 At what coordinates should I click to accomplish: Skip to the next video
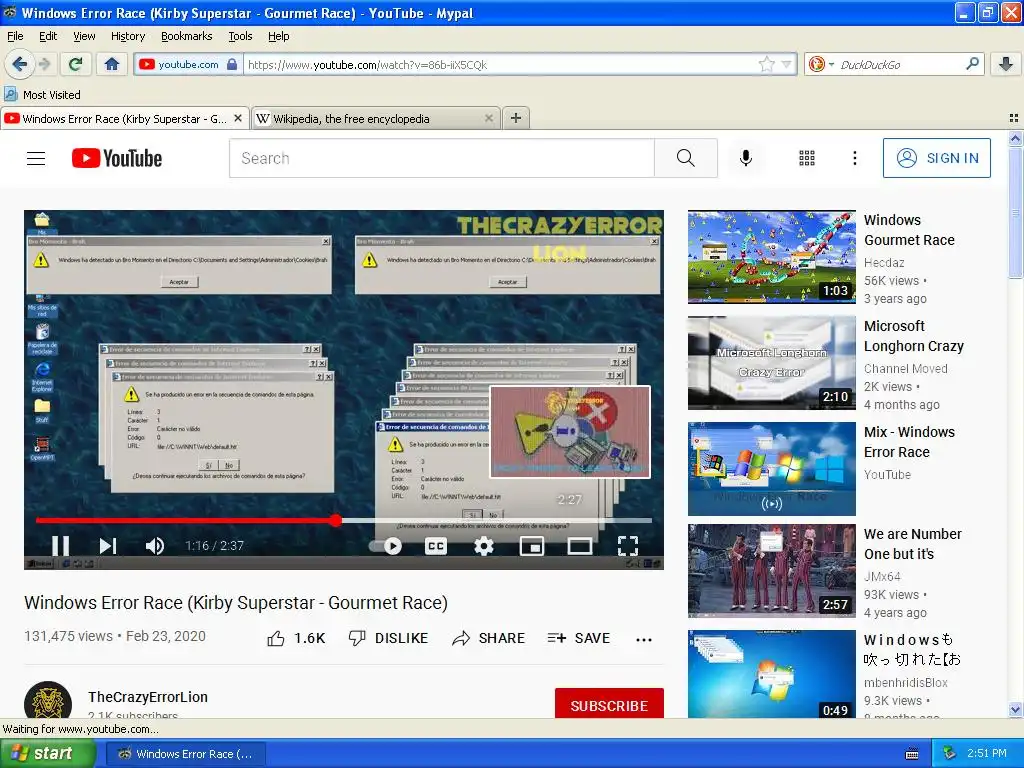coord(108,545)
